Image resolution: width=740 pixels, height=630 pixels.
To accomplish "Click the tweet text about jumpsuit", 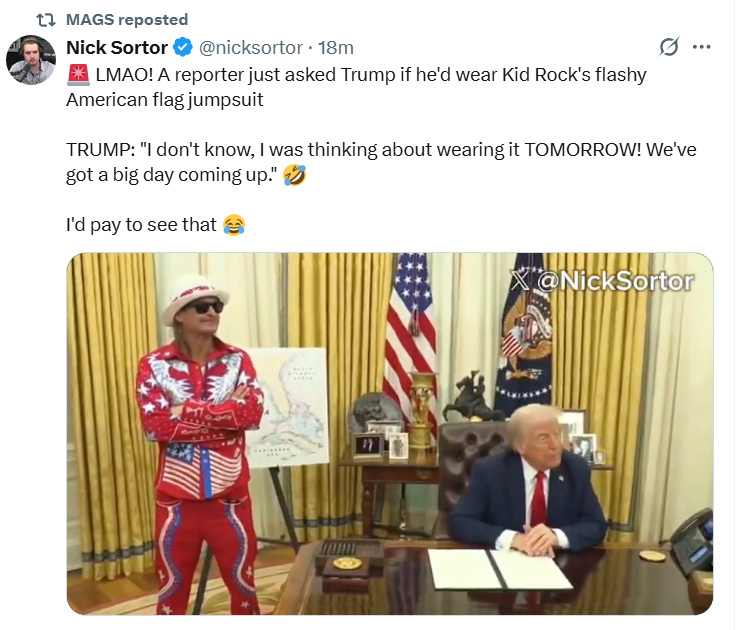I will click(x=356, y=87).
